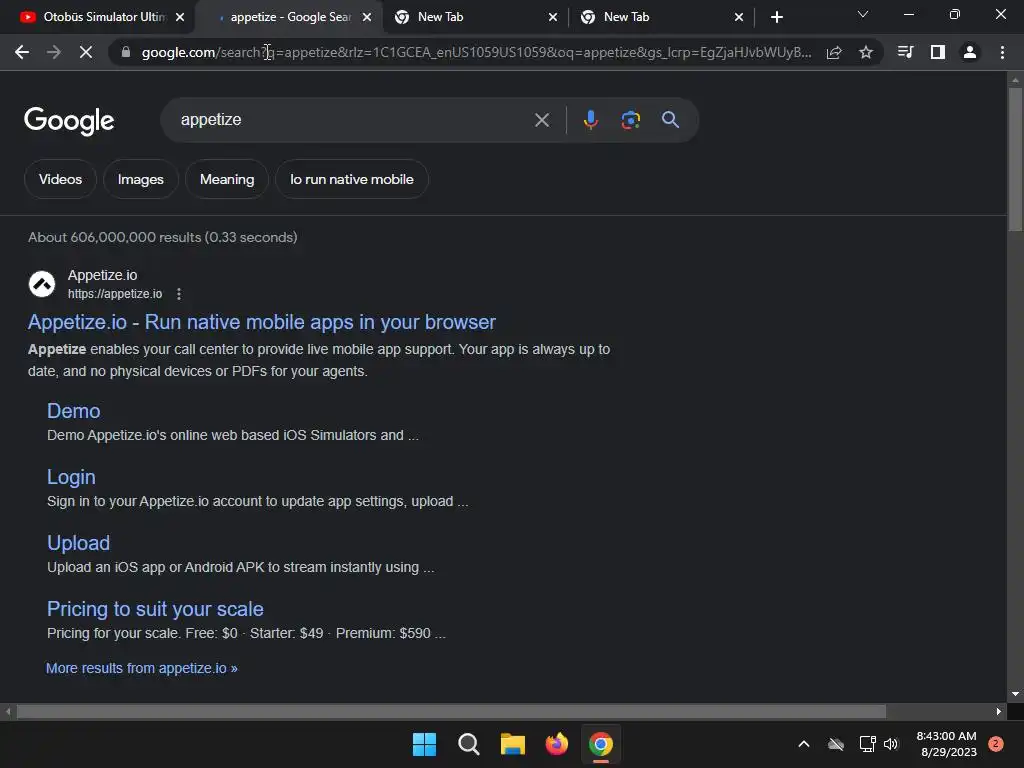Image resolution: width=1024 pixels, height=768 pixels.
Task: Close the Otobüs Simulator tab
Action: pos(180,17)
